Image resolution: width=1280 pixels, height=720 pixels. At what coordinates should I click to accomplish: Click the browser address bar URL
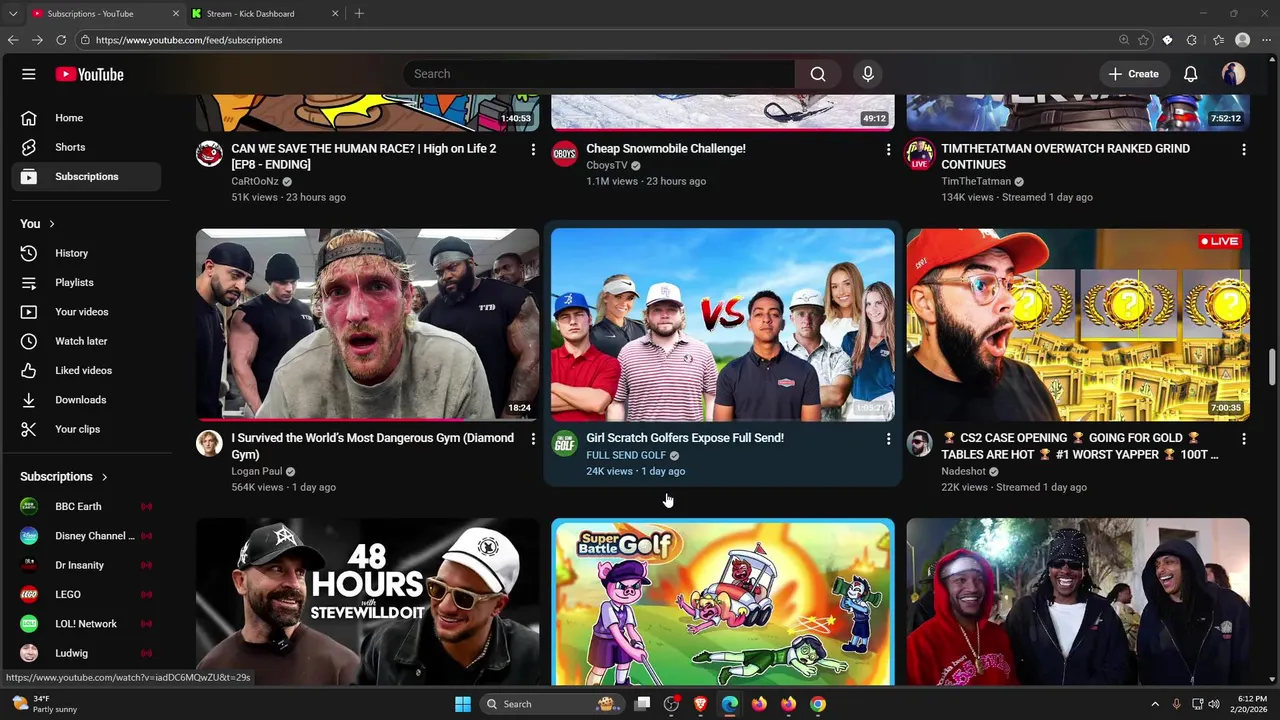click(189, 40)
